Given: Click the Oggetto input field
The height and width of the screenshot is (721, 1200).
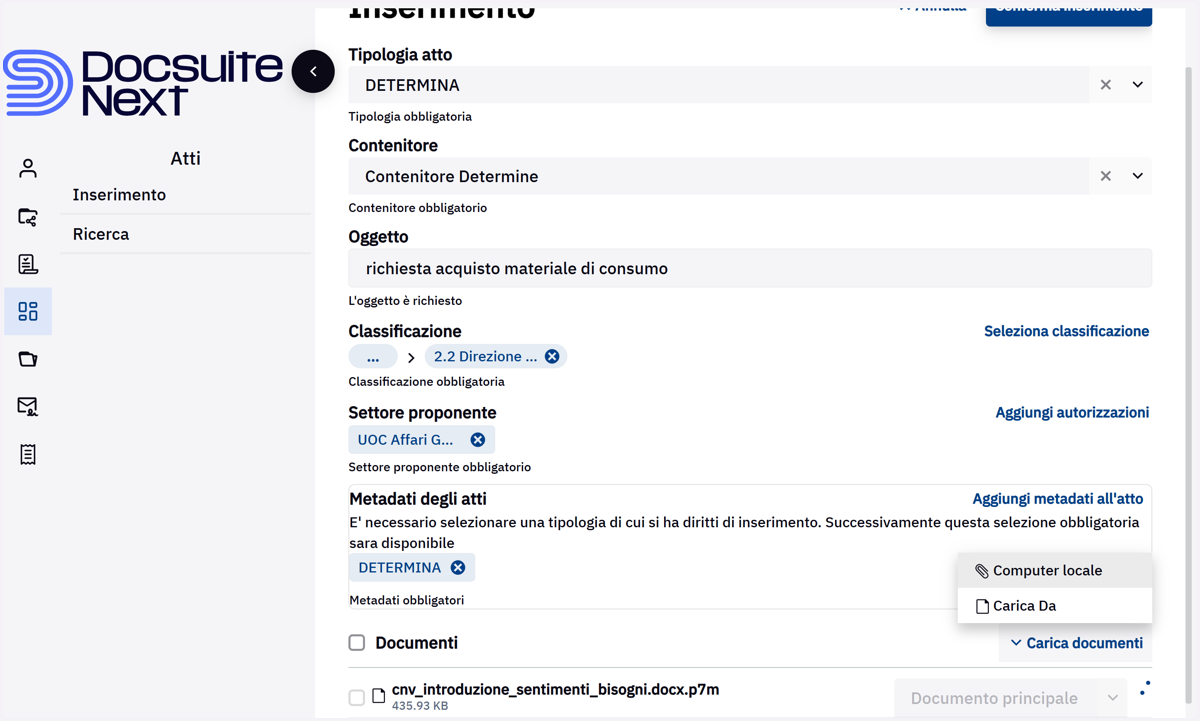Looking at the screenshot, I should pos(750,268).
